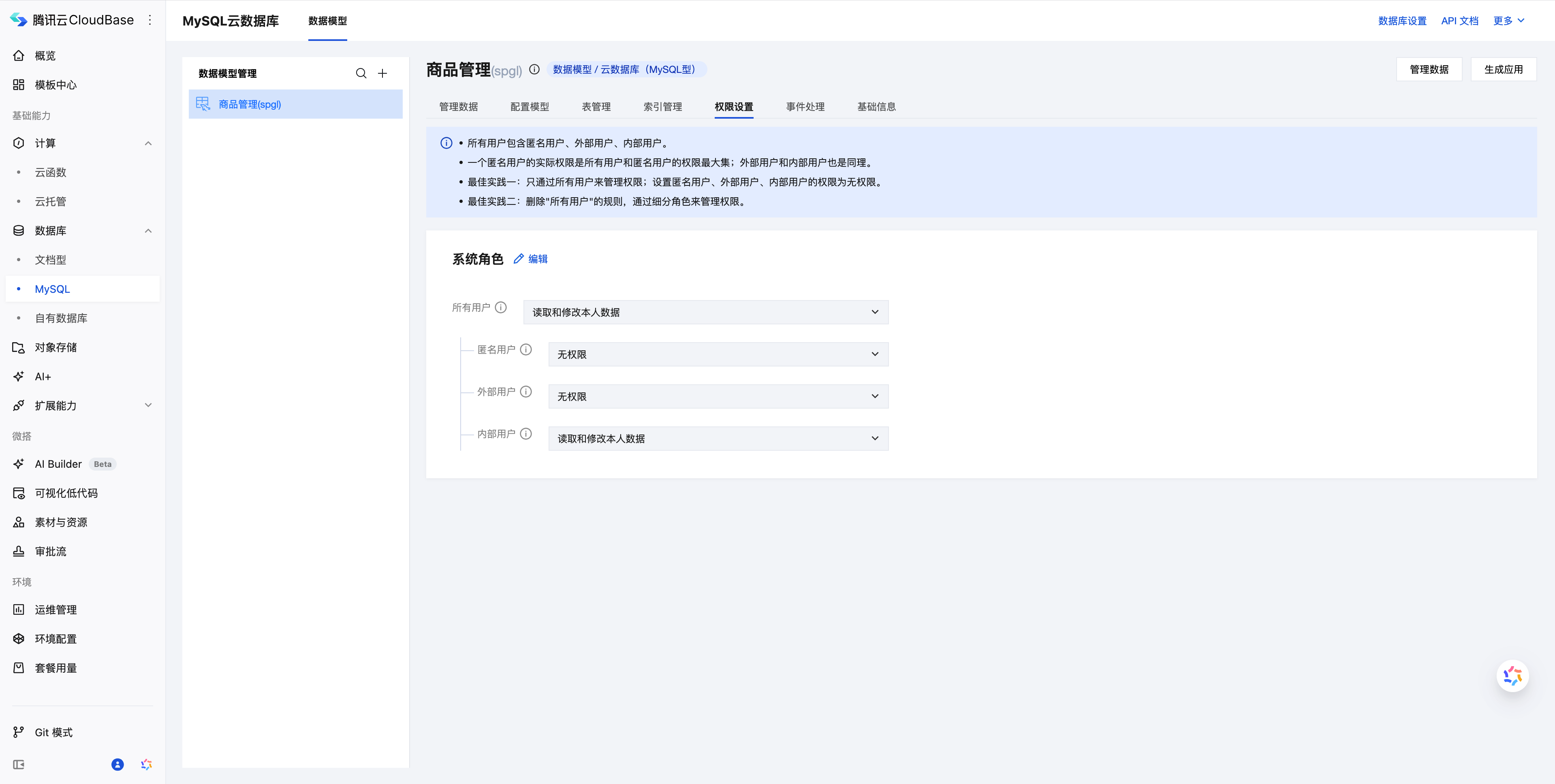
Task: Open the floating AI assistant button
Action: pos(1512,675)
